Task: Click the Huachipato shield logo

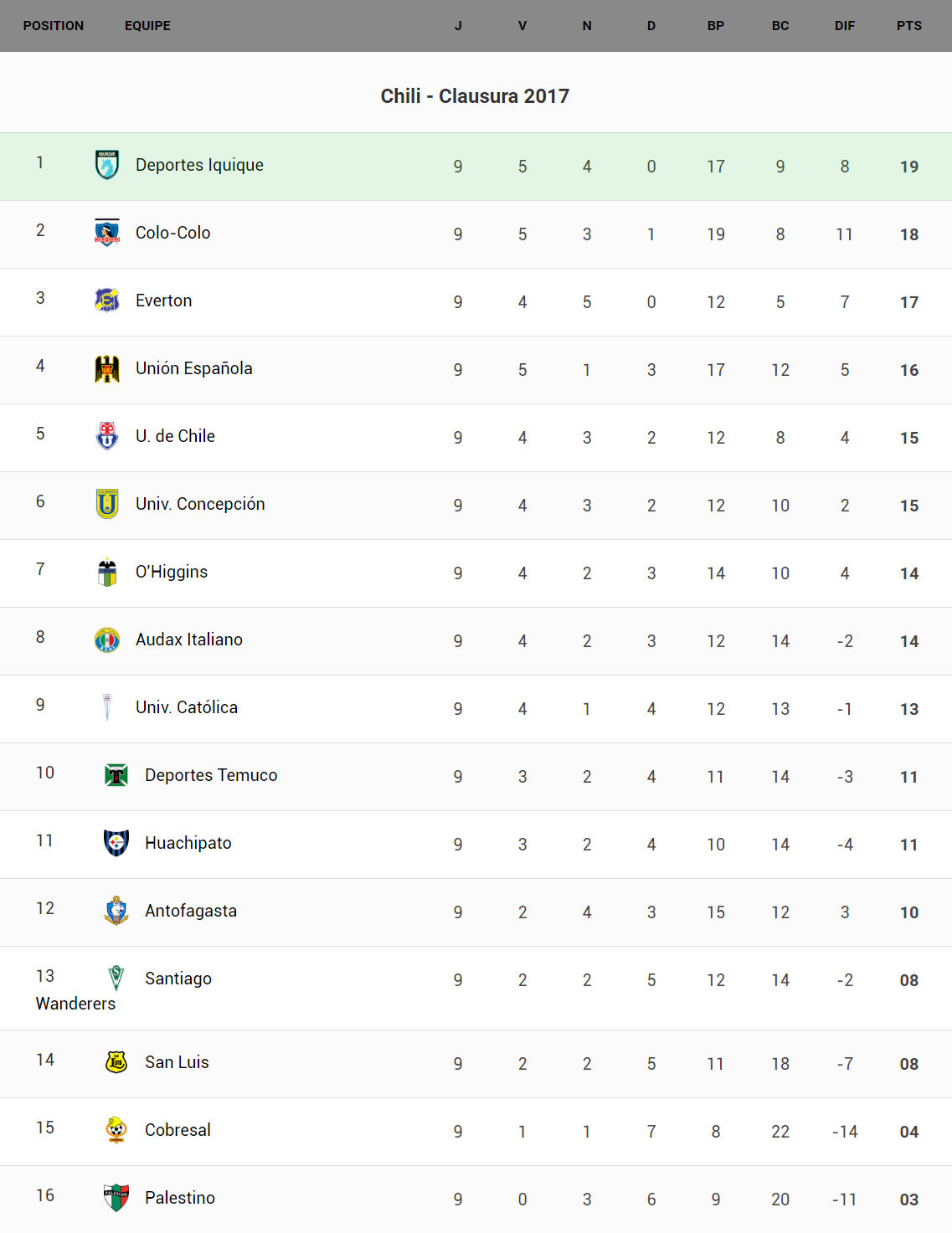Action: 116,843
